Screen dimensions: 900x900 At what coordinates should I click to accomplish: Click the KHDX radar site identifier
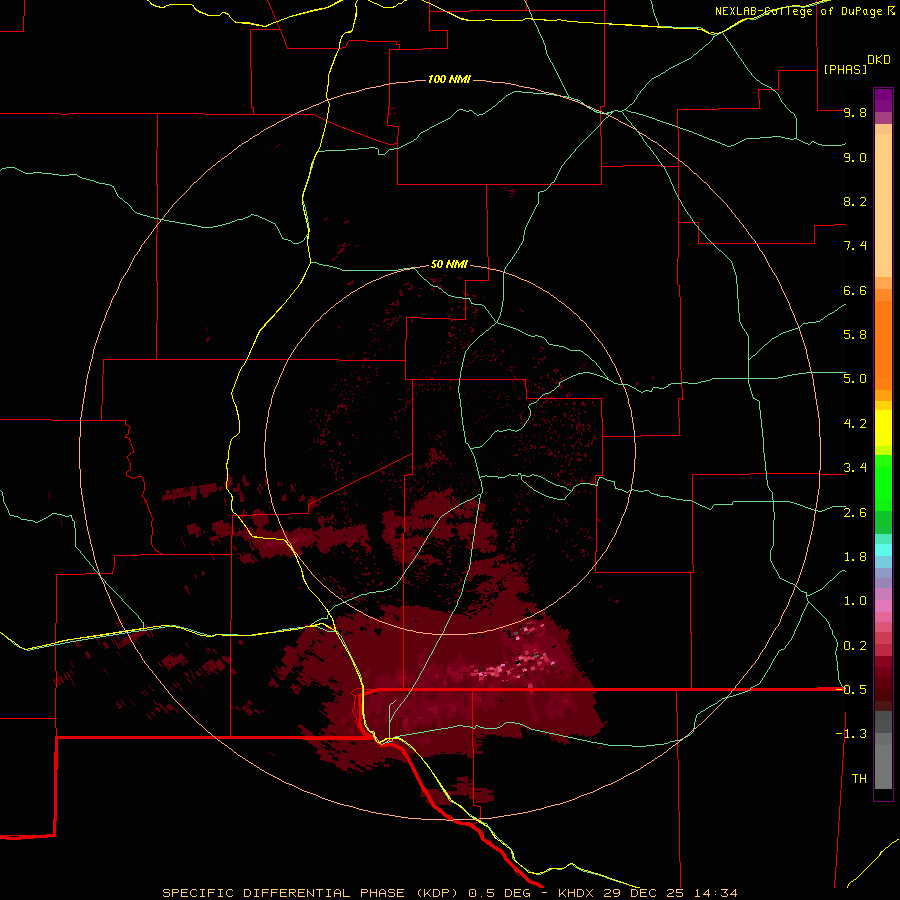[x=575, y=893]
